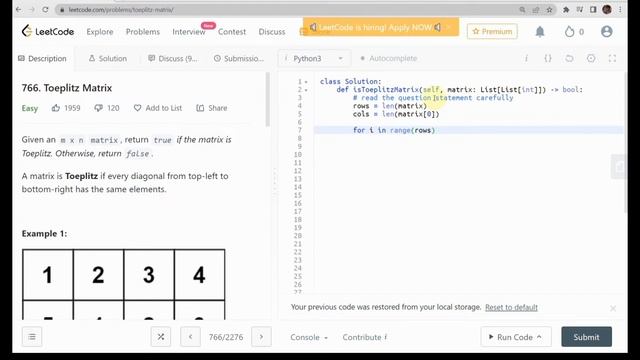This screenshot has width=640, height=360.
Task: Open browser extensions puzzle icon
Action: coord(566,9)
